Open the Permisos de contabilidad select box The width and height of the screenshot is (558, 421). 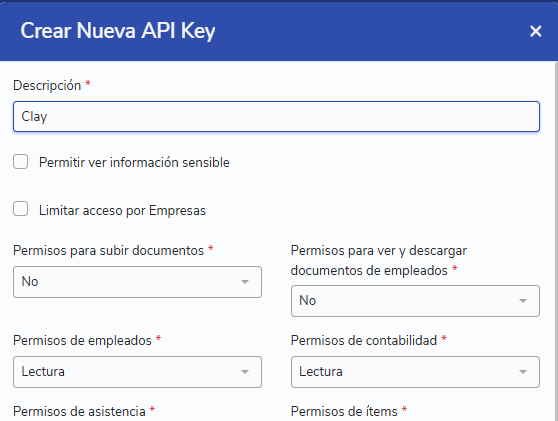point(415,372)
